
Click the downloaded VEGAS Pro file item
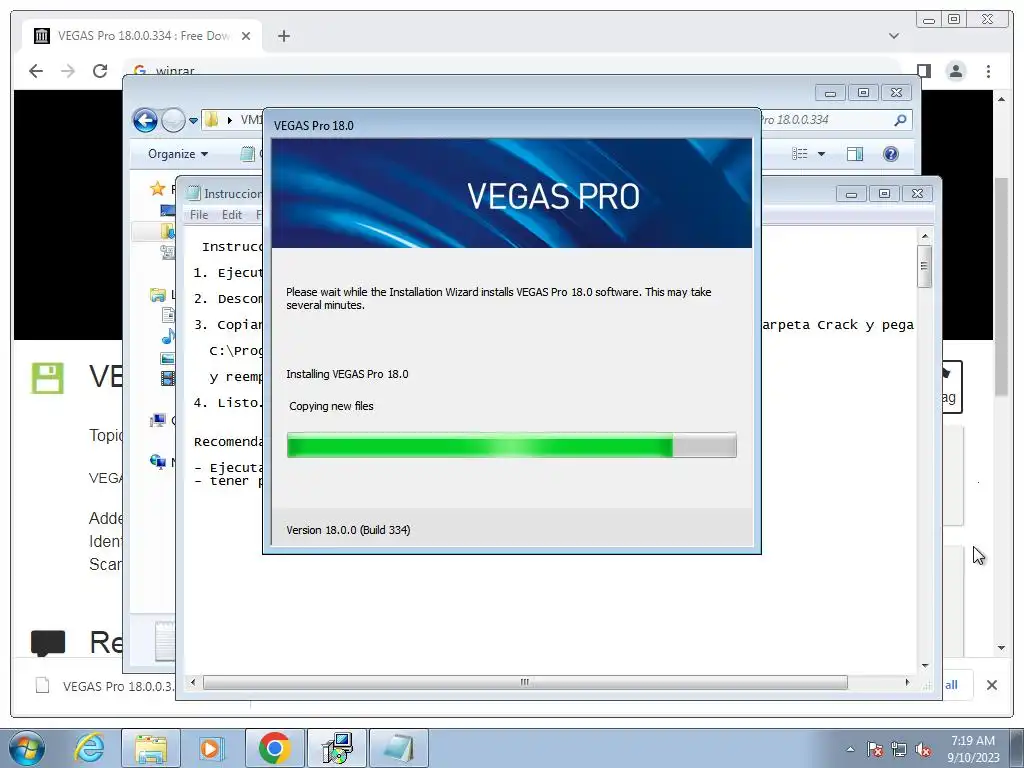pos(106,686)
